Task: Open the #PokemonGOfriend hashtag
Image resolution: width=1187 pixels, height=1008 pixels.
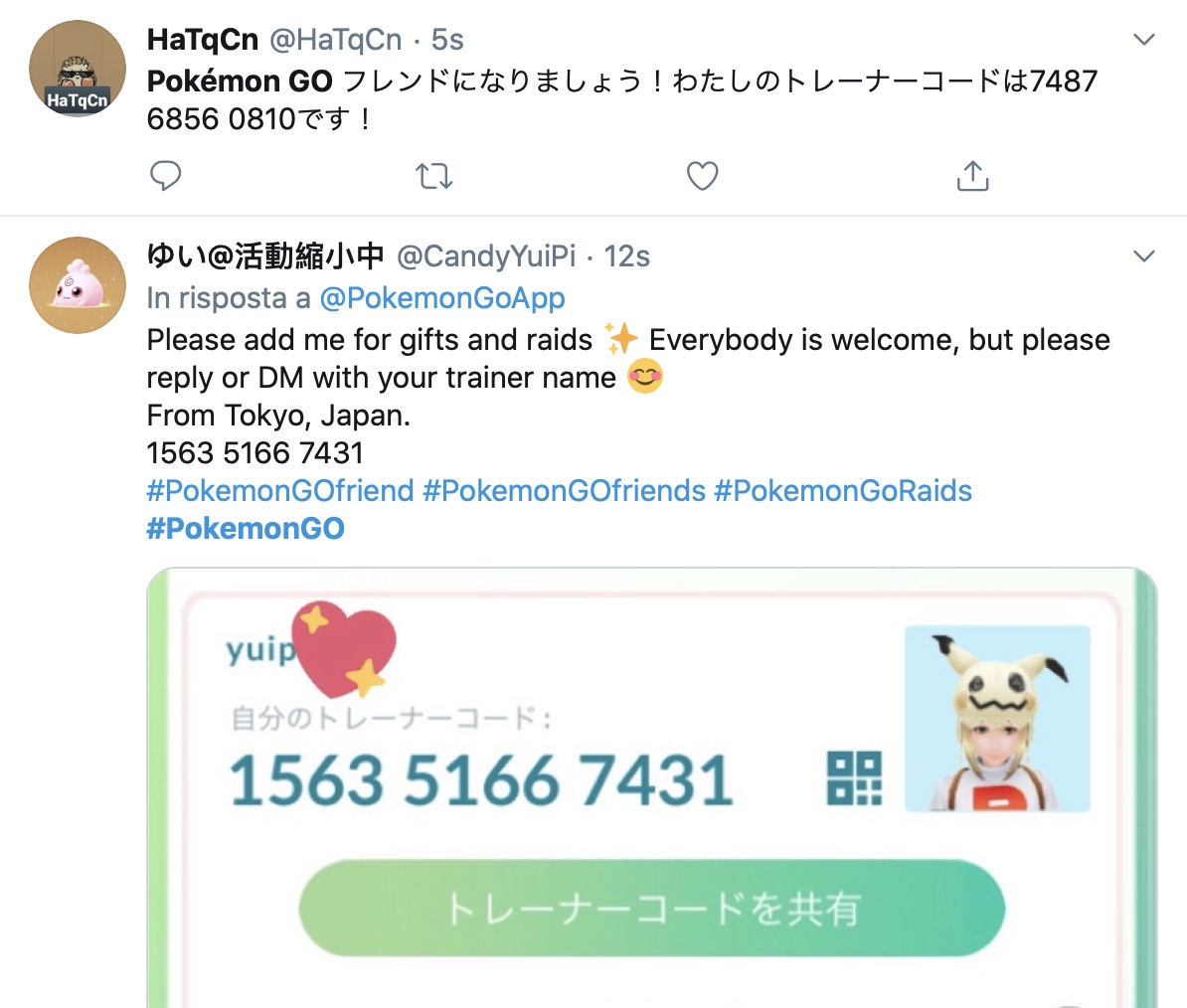Action: coord(280,490)
